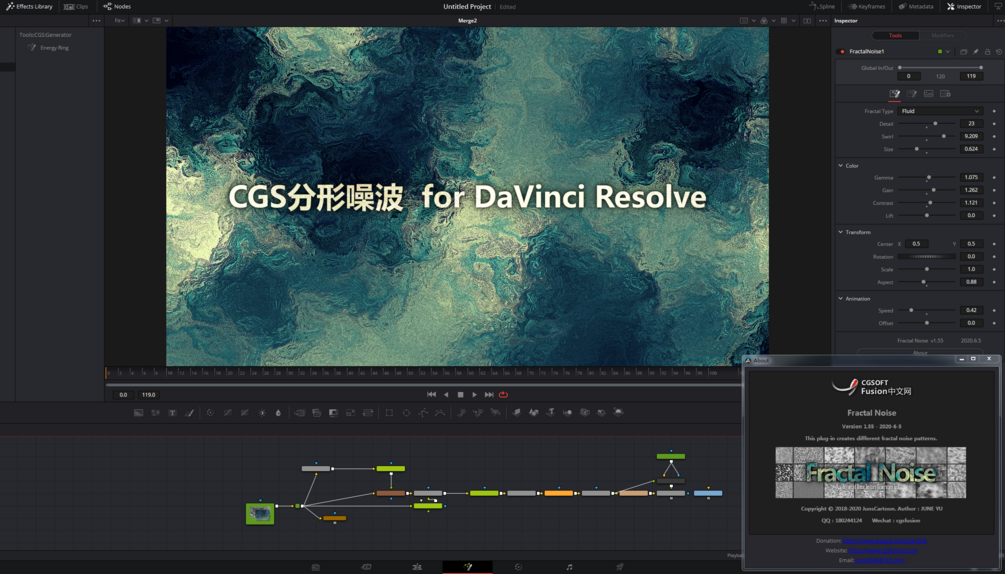Click the Donation link in About window

(885, 541)
